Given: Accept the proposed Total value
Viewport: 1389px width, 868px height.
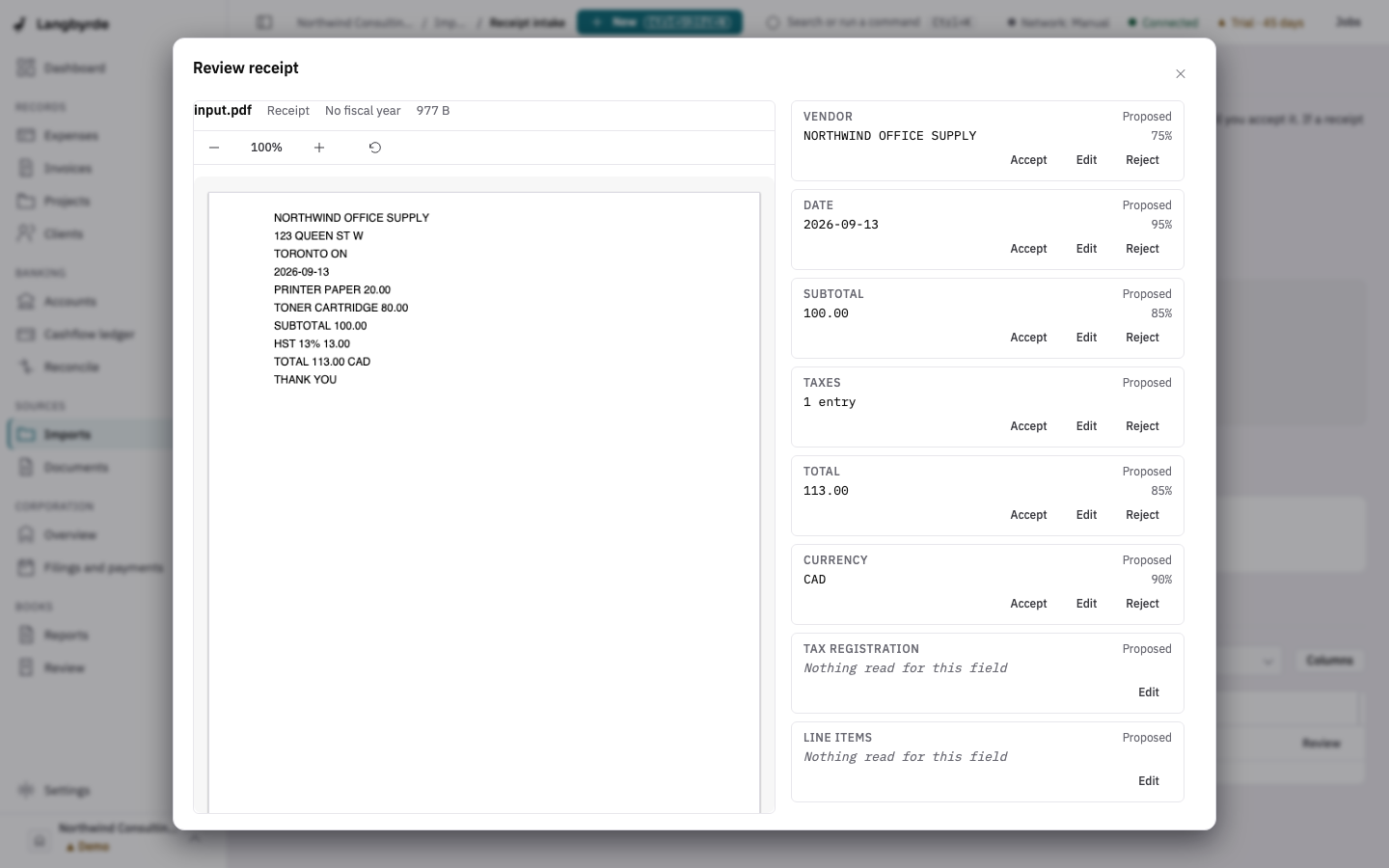Looking at the screenshot, I should pyautogui.click(x=1028, y=515).
